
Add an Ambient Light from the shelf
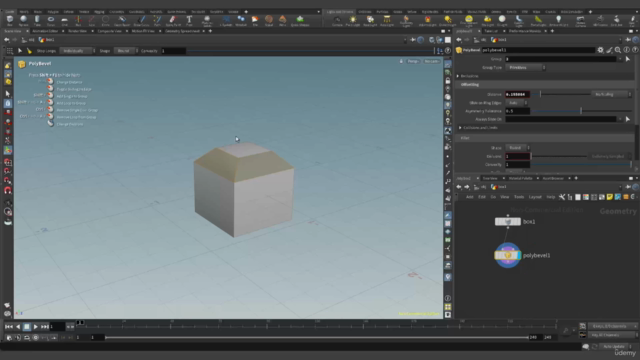click(x=559, y=20)
